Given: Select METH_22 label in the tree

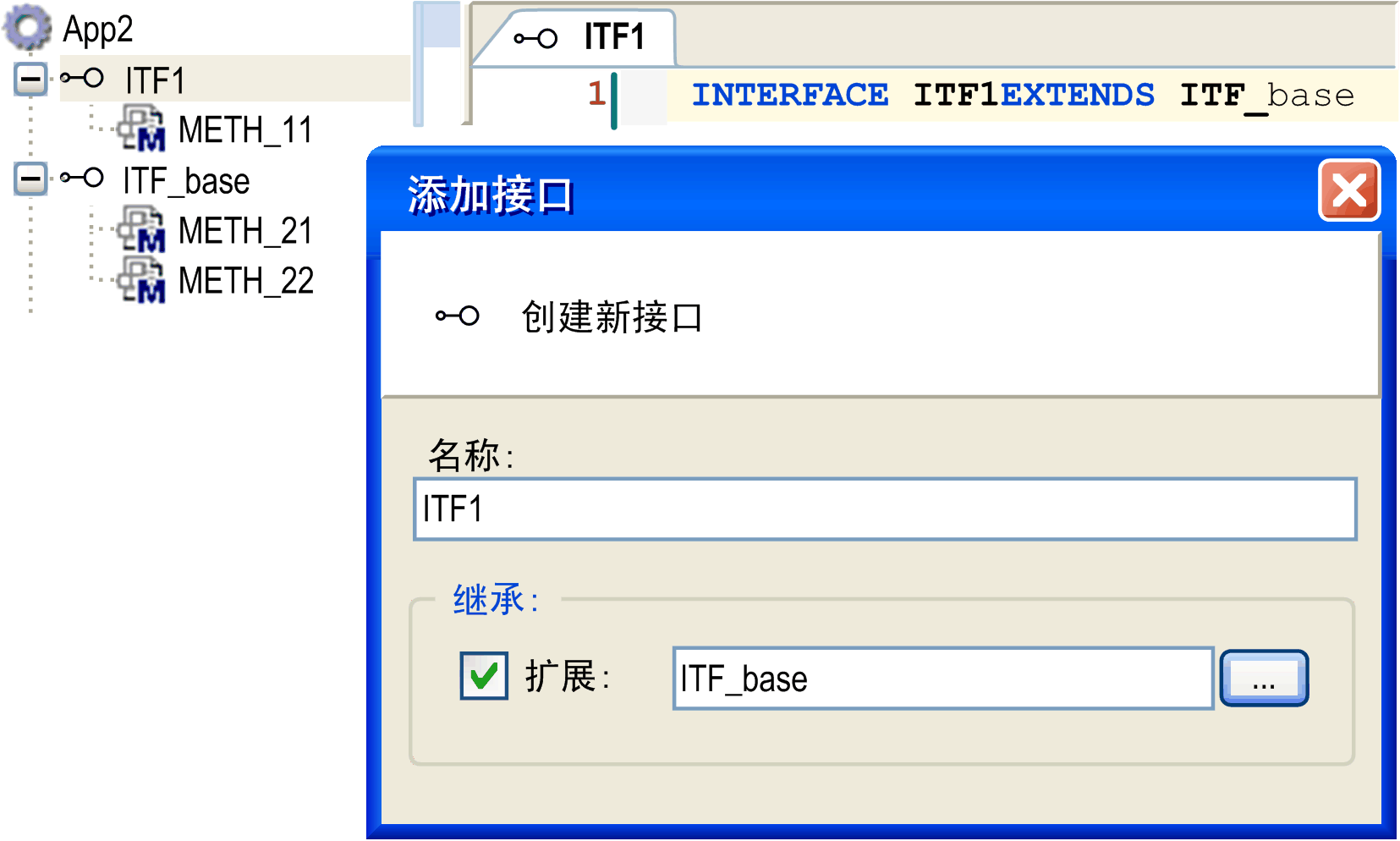Looking at the screenshot, I should tap(246, 281).
